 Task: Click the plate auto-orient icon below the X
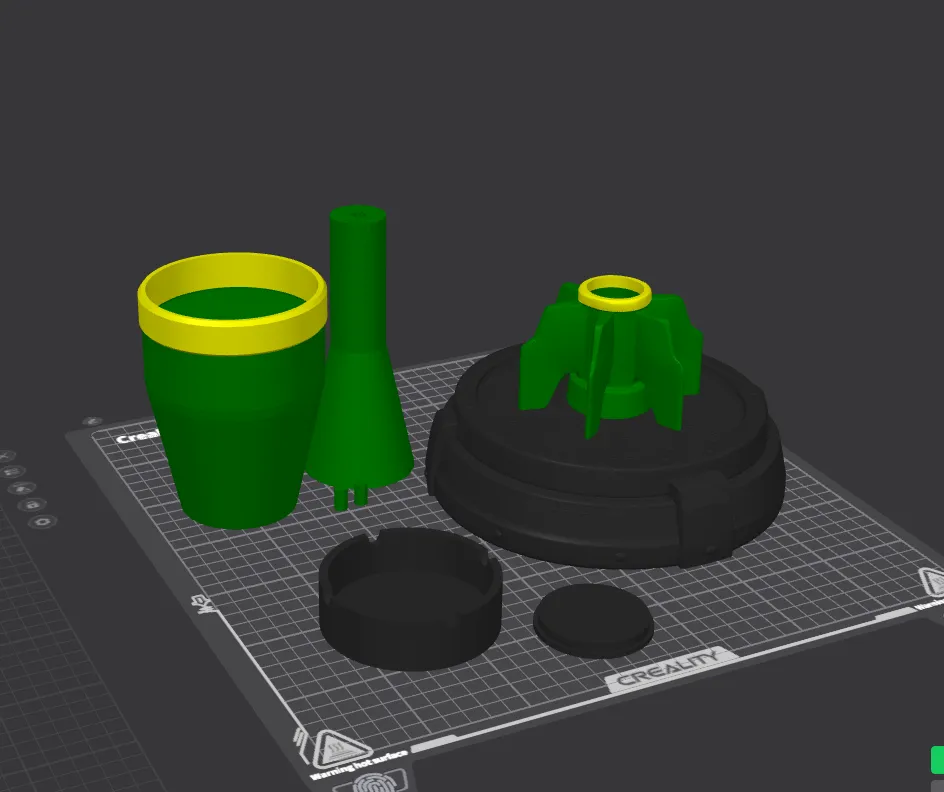[x=13, y=472]
